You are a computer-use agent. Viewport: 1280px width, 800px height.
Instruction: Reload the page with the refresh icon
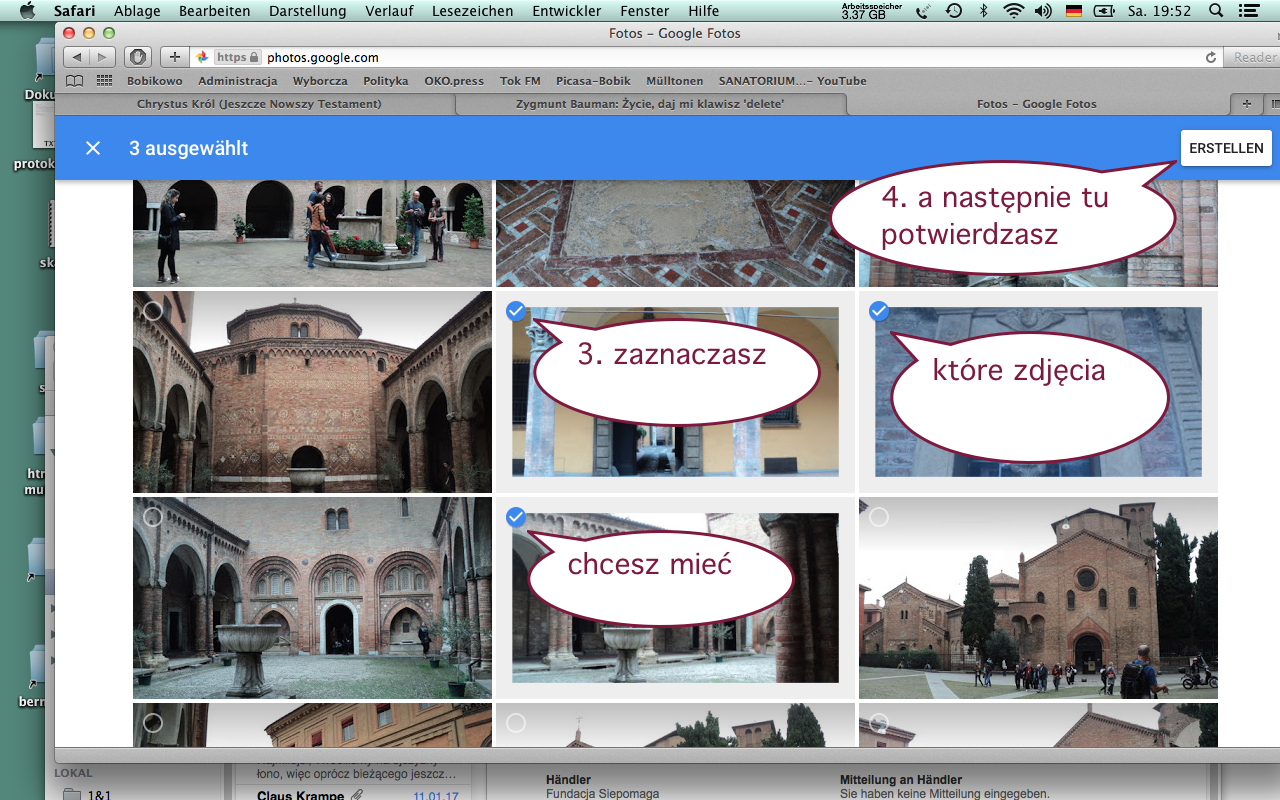coord(1211,57)
